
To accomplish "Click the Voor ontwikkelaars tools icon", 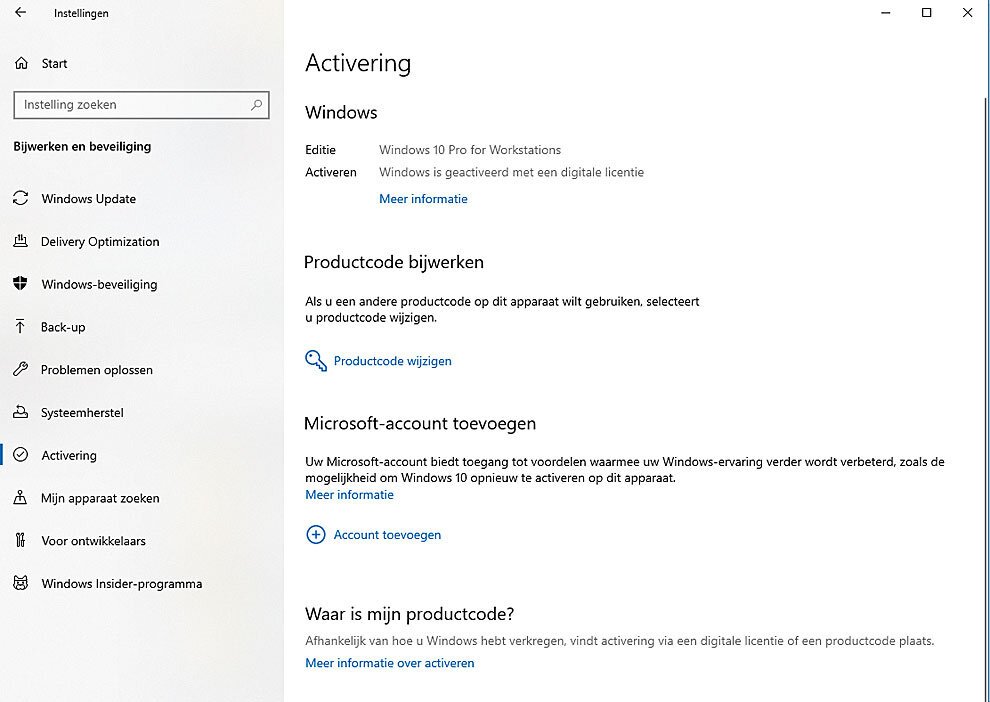I will 21,540.
